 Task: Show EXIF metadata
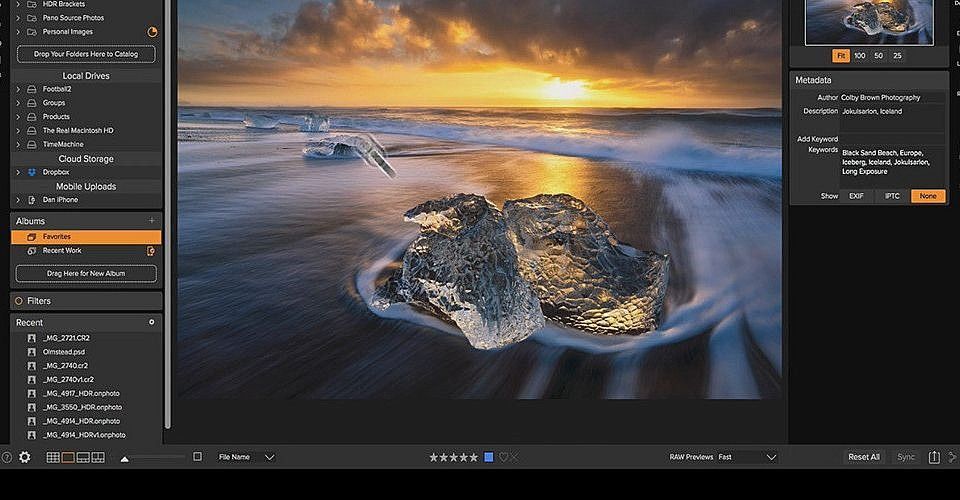tap(856, 196)
